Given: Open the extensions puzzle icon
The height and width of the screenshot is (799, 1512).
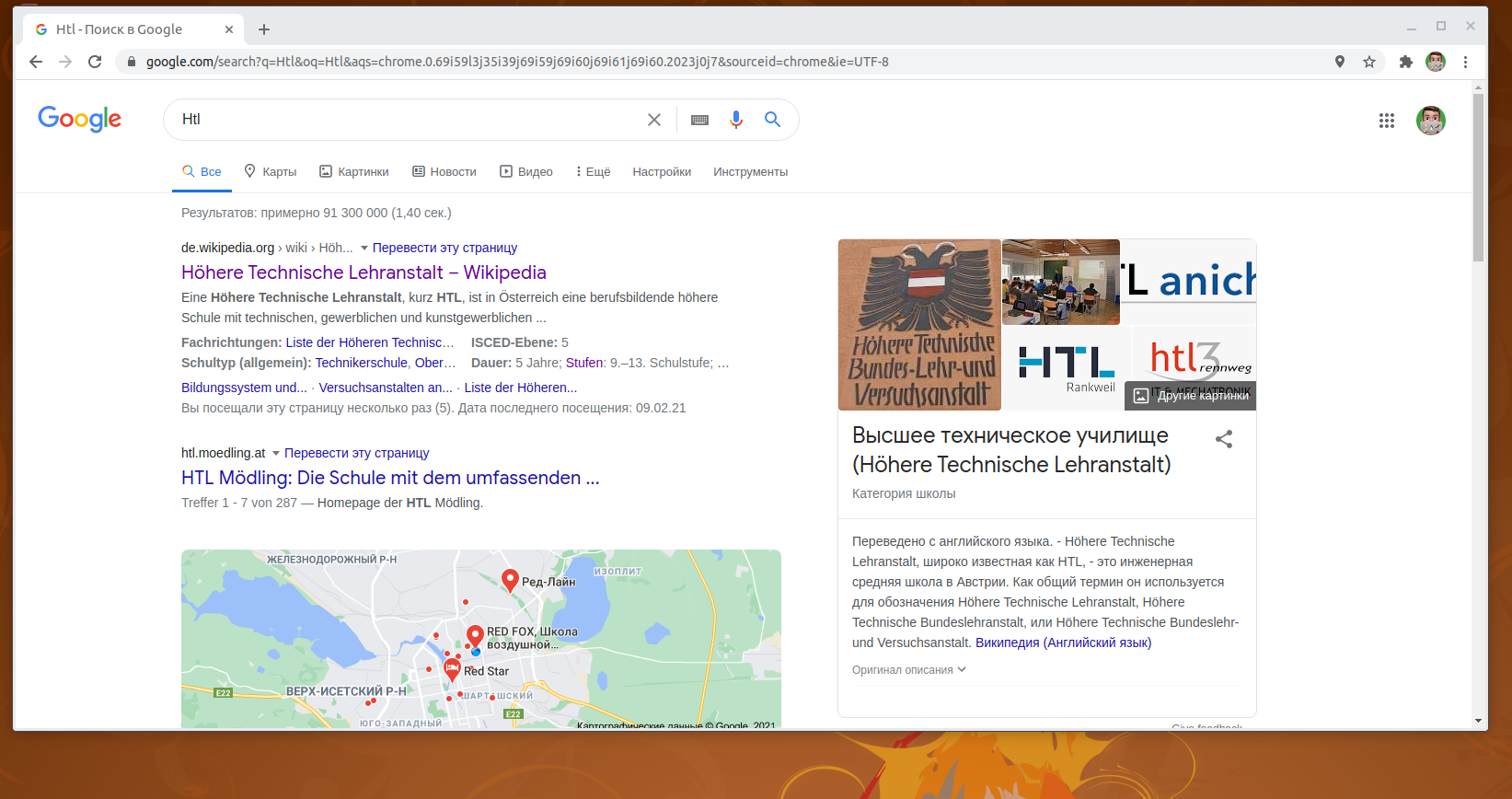Looking at the screenshot, I should (x=1405, y=62).
